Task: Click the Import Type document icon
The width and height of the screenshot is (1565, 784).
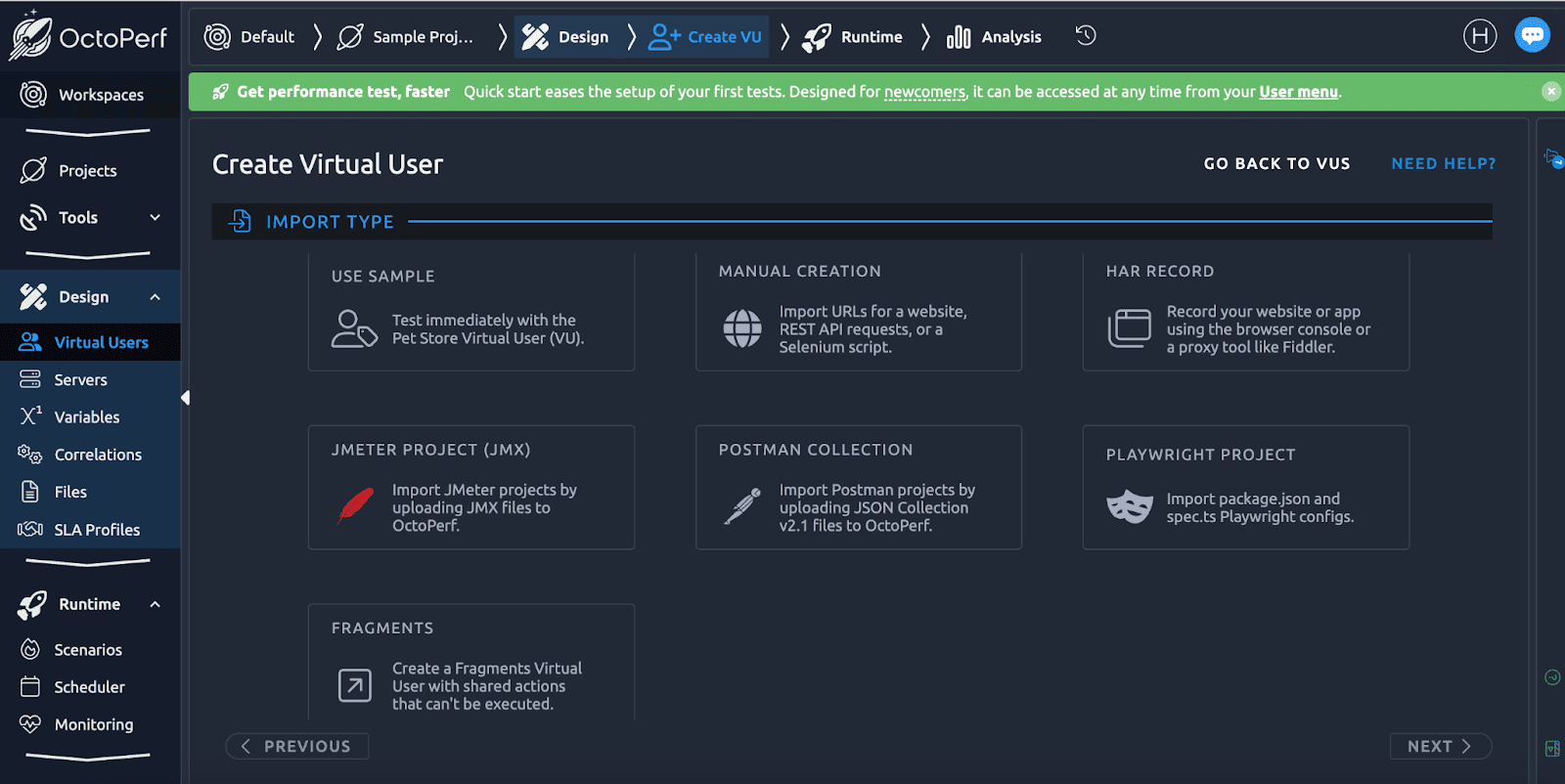Action: click(240, 221)
